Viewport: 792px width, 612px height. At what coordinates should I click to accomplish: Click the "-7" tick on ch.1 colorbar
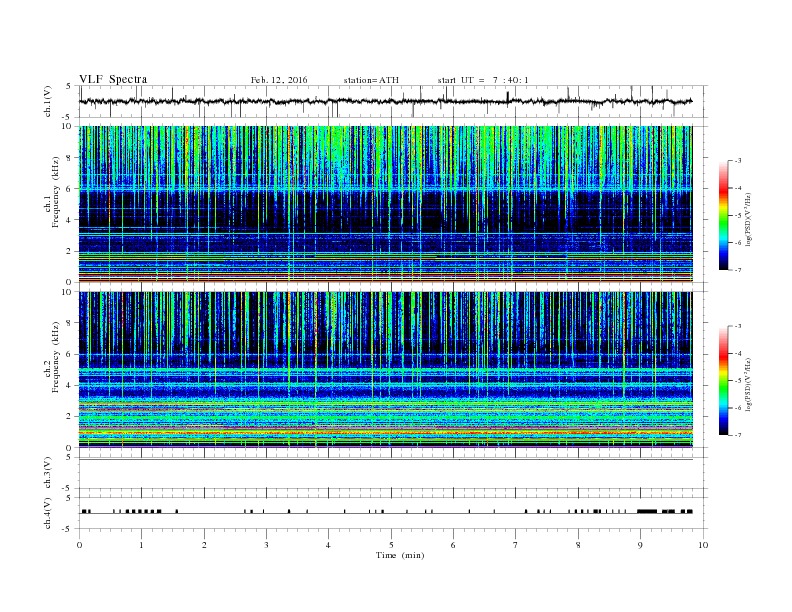738,270
